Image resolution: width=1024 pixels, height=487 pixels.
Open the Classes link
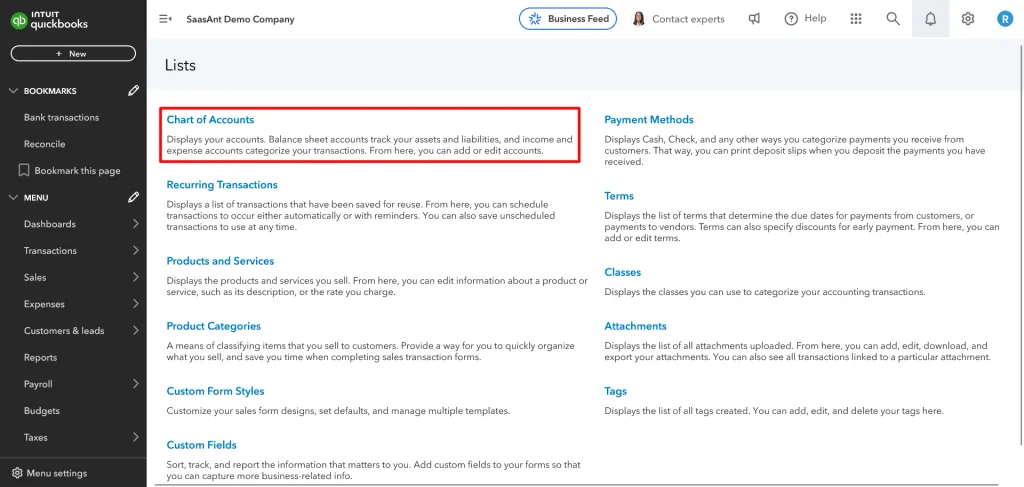click(622, 272)
